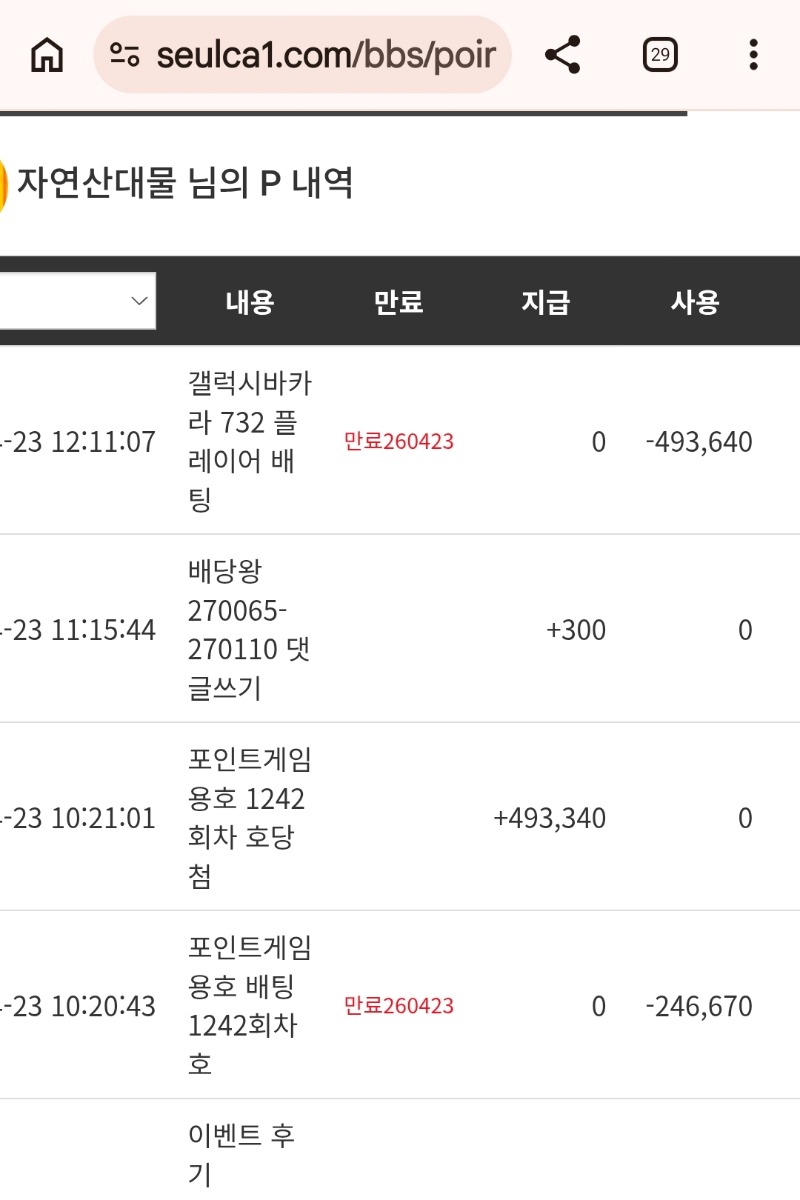
Task: Tap the 지급 column header
Action: pos(545,302)
